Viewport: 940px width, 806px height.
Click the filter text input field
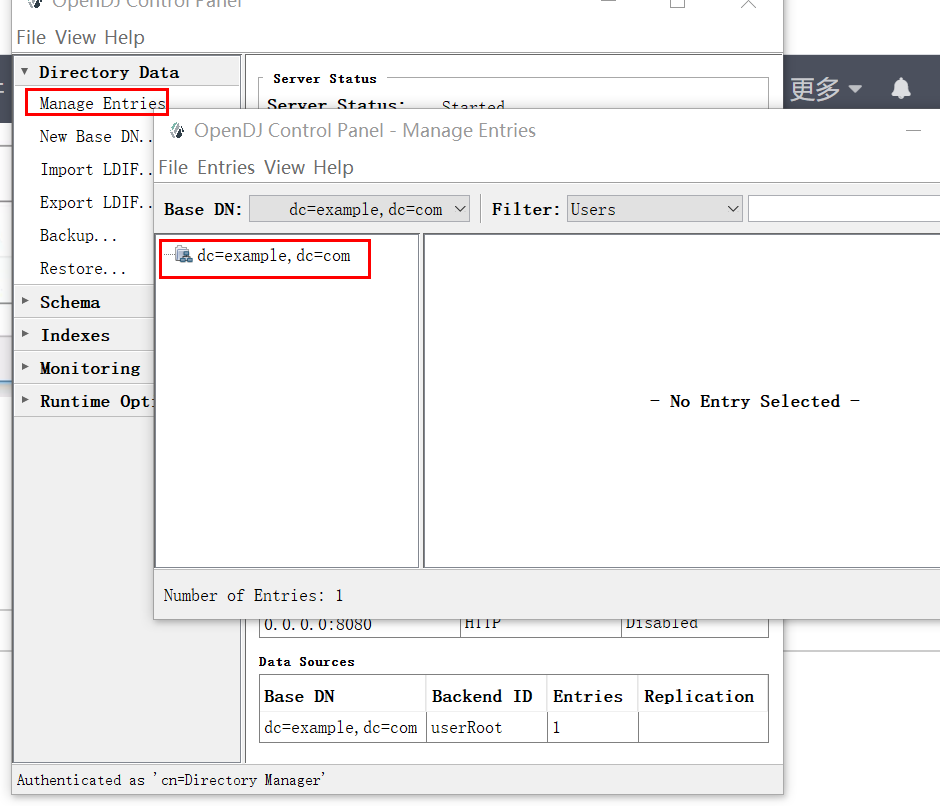point(844,209)
